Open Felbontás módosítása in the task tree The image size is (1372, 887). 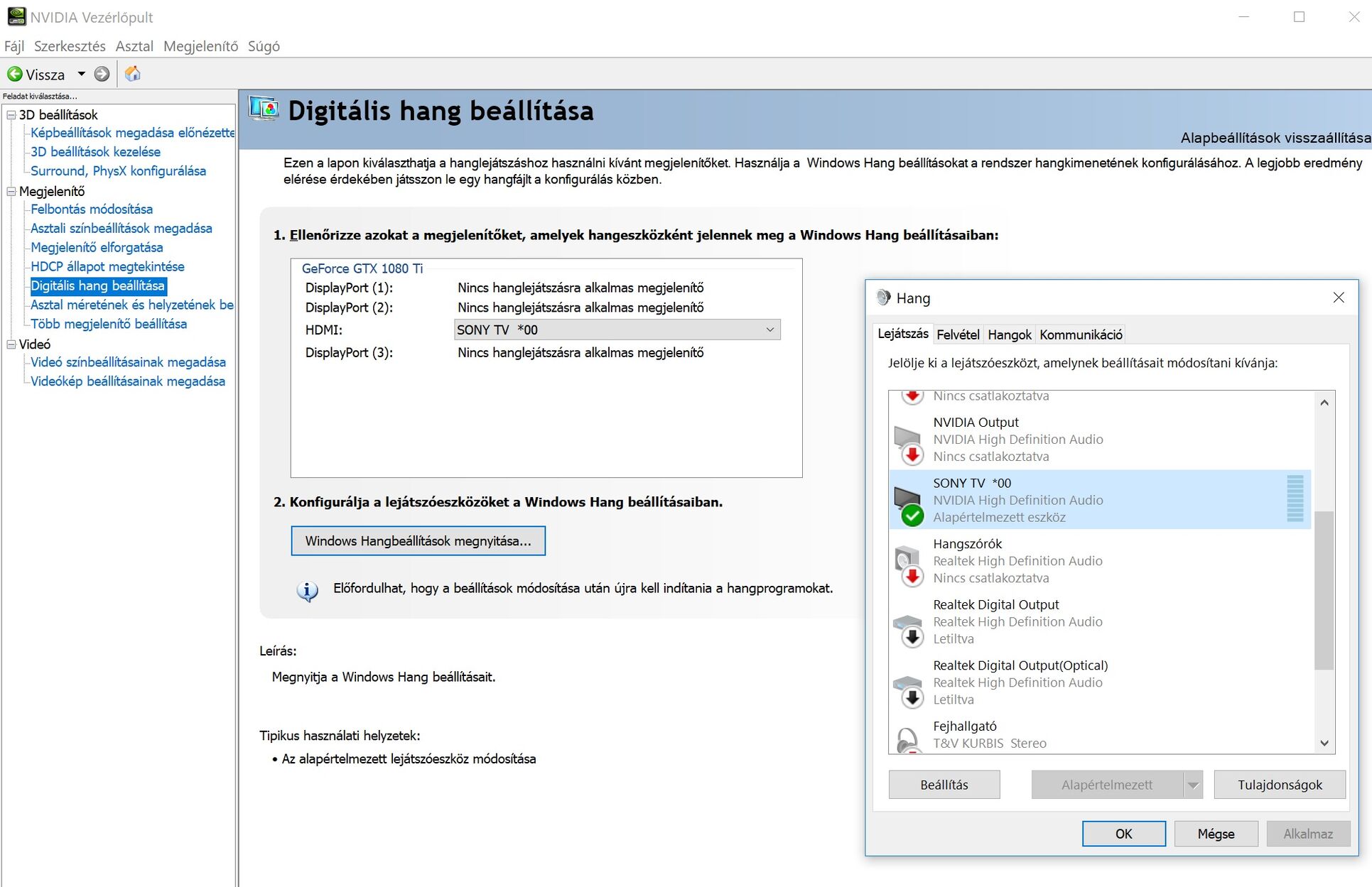(92, 209)
